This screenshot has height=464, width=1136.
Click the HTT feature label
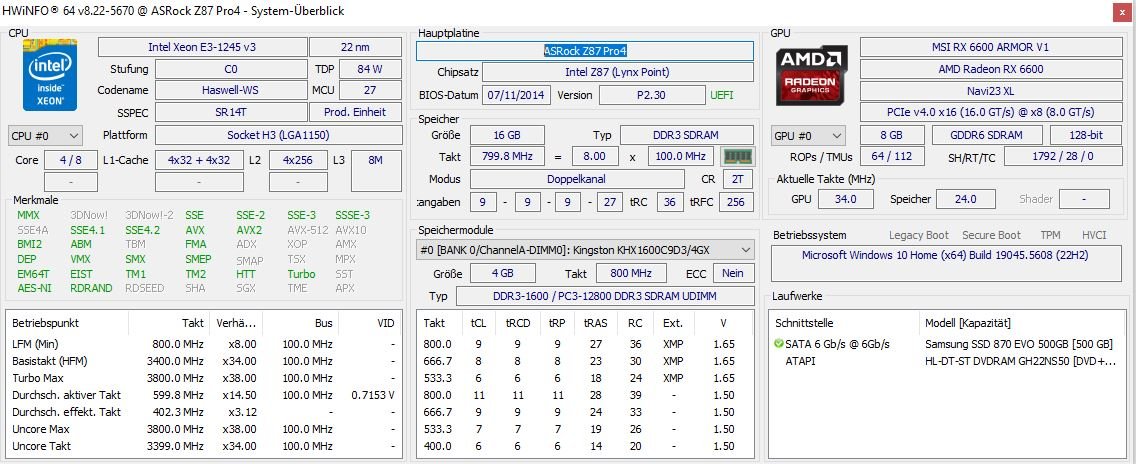point(246,274)
